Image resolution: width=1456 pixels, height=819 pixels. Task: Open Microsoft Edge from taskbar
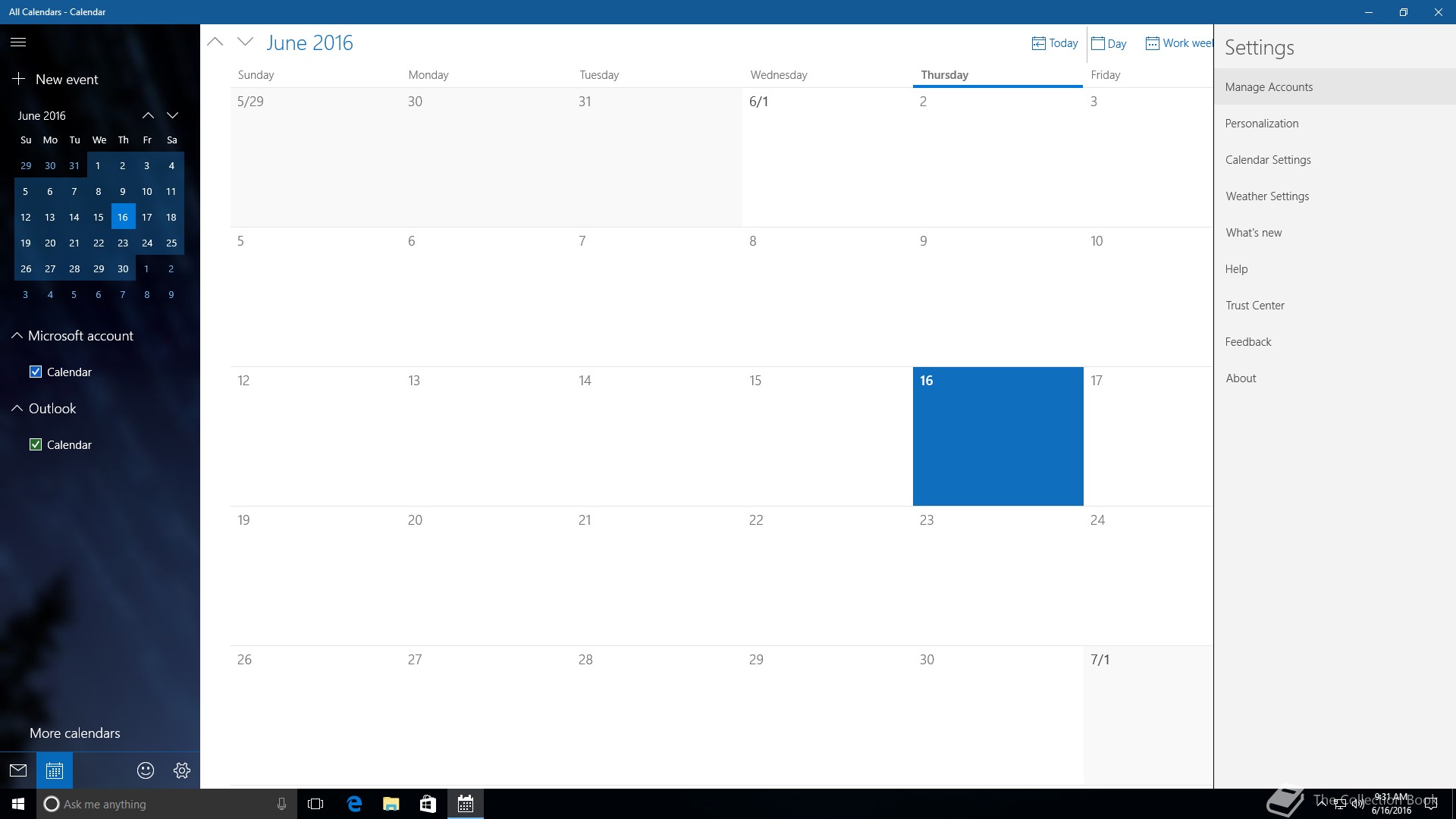coord(354,804)
